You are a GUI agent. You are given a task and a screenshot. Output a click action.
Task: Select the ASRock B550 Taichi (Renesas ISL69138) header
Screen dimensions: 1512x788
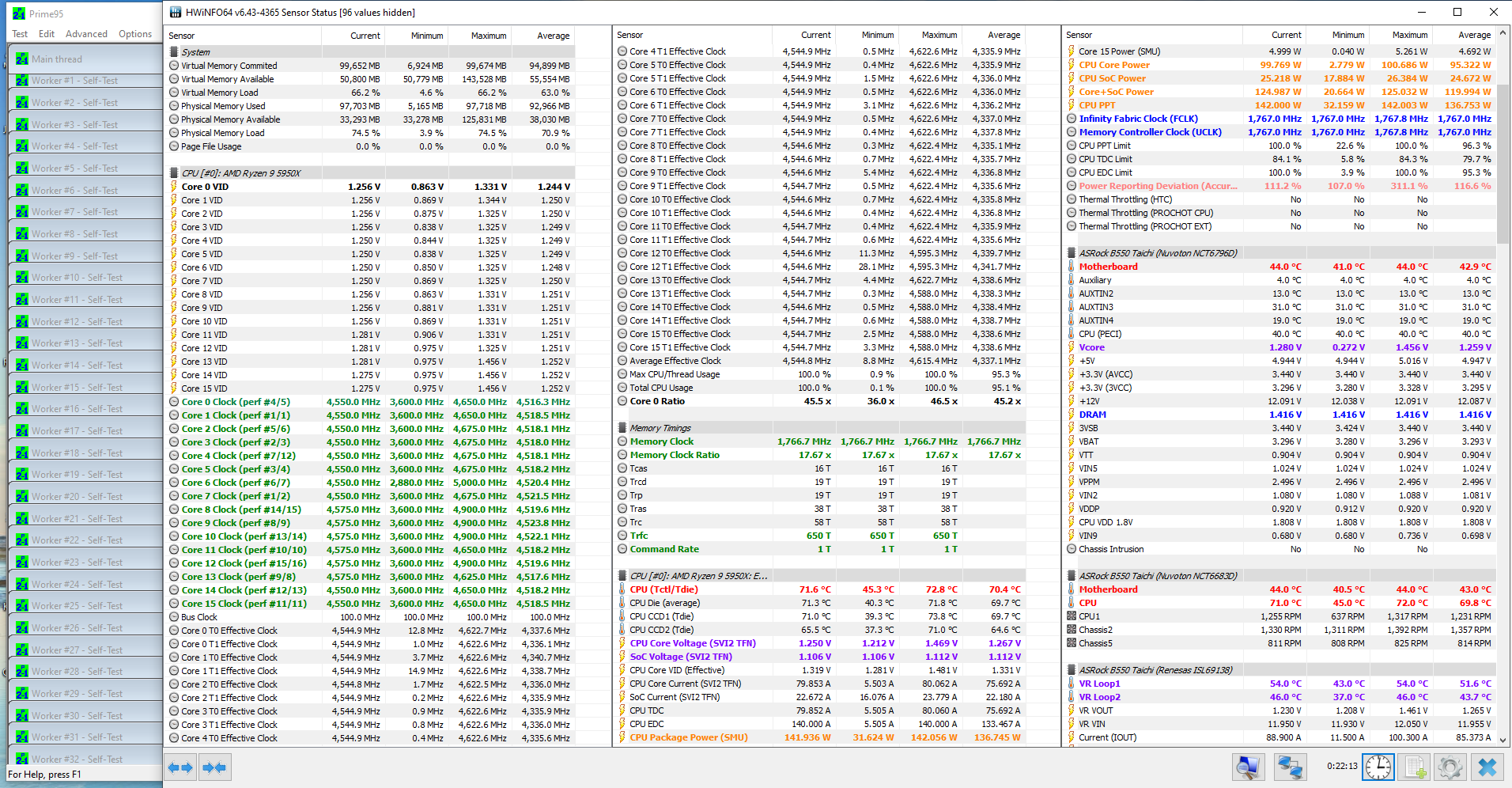pyautogui.click(x=1280, y=670)
